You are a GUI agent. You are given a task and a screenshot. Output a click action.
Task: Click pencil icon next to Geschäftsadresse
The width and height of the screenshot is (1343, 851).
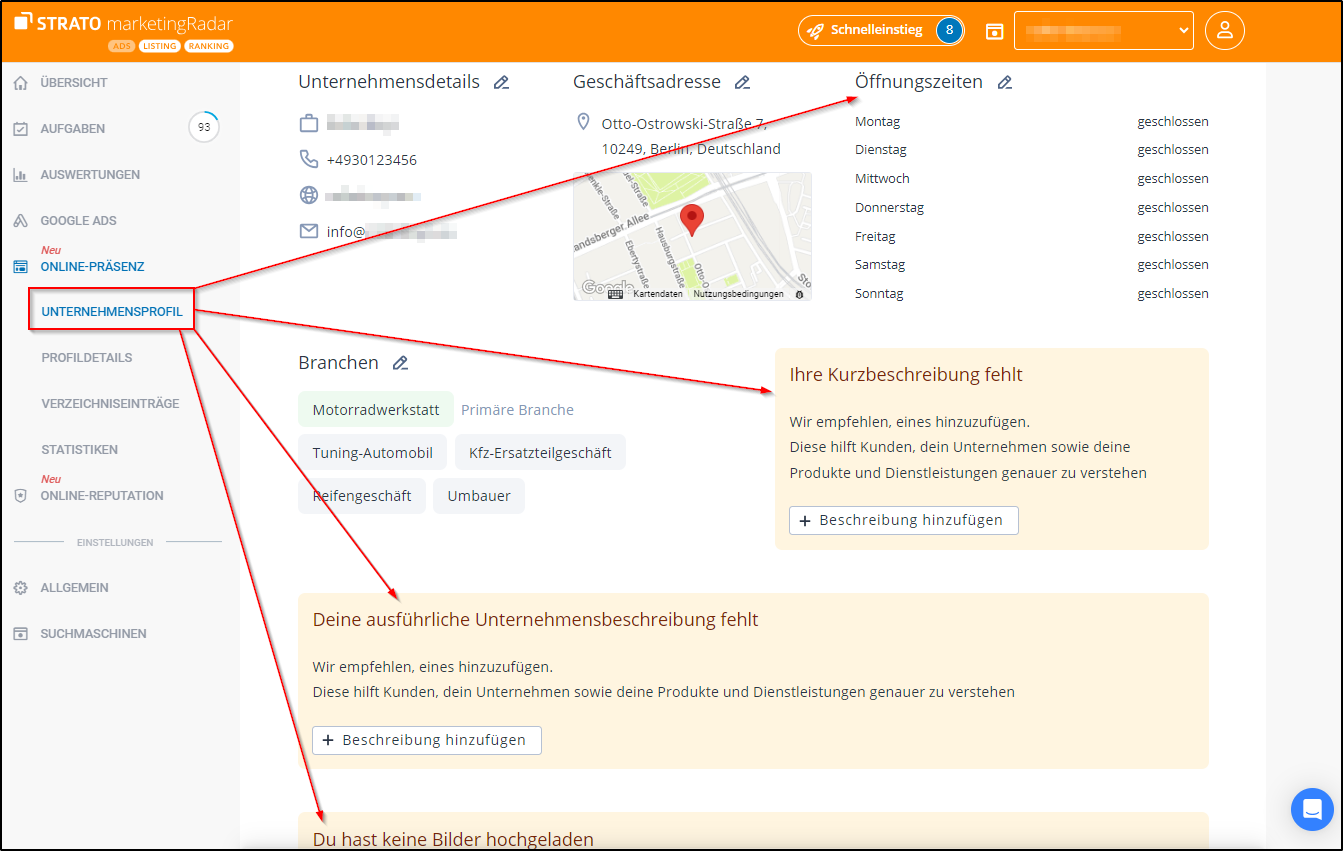742,82
